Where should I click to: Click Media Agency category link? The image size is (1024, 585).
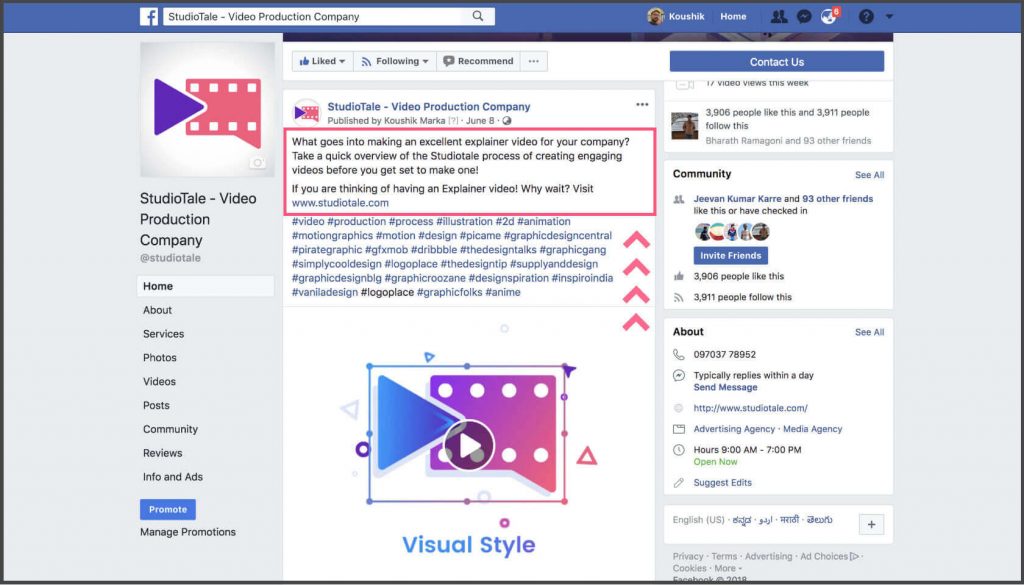tap(812, 429)
